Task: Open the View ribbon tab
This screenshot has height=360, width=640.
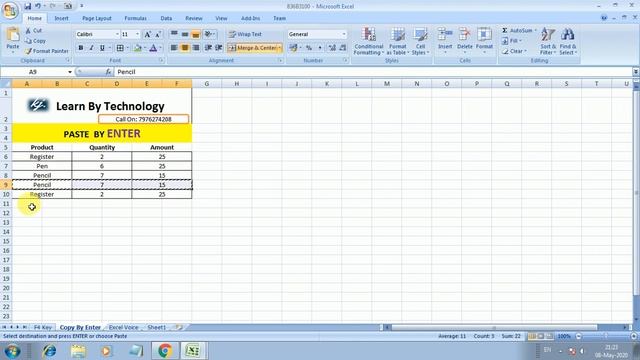Action: [x=221, y=18]
